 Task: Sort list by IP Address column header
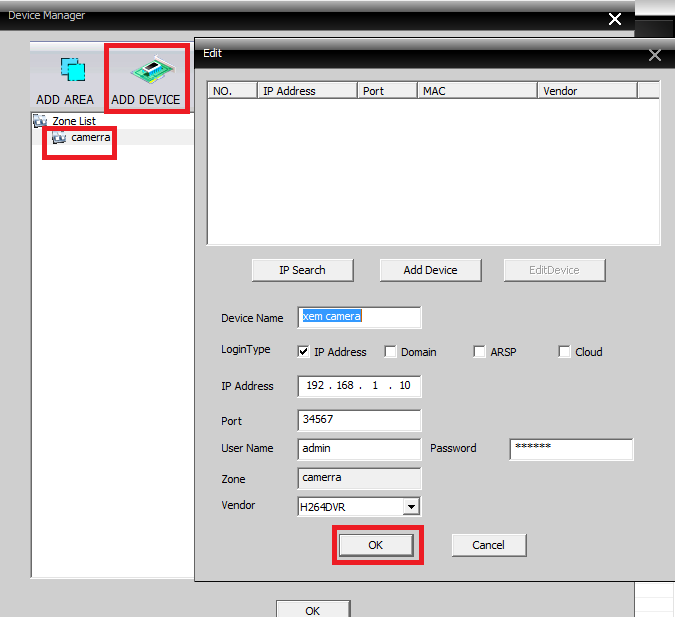306,91
